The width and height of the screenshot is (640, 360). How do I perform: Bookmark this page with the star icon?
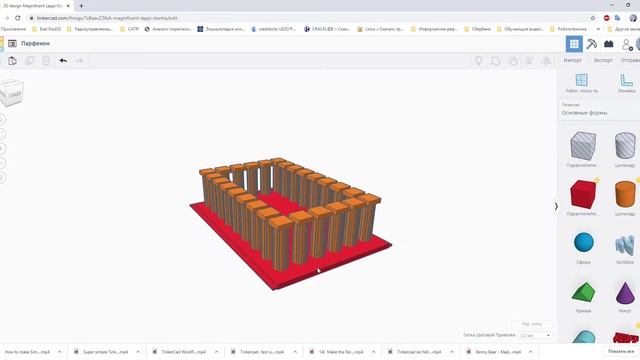[593, 18]
